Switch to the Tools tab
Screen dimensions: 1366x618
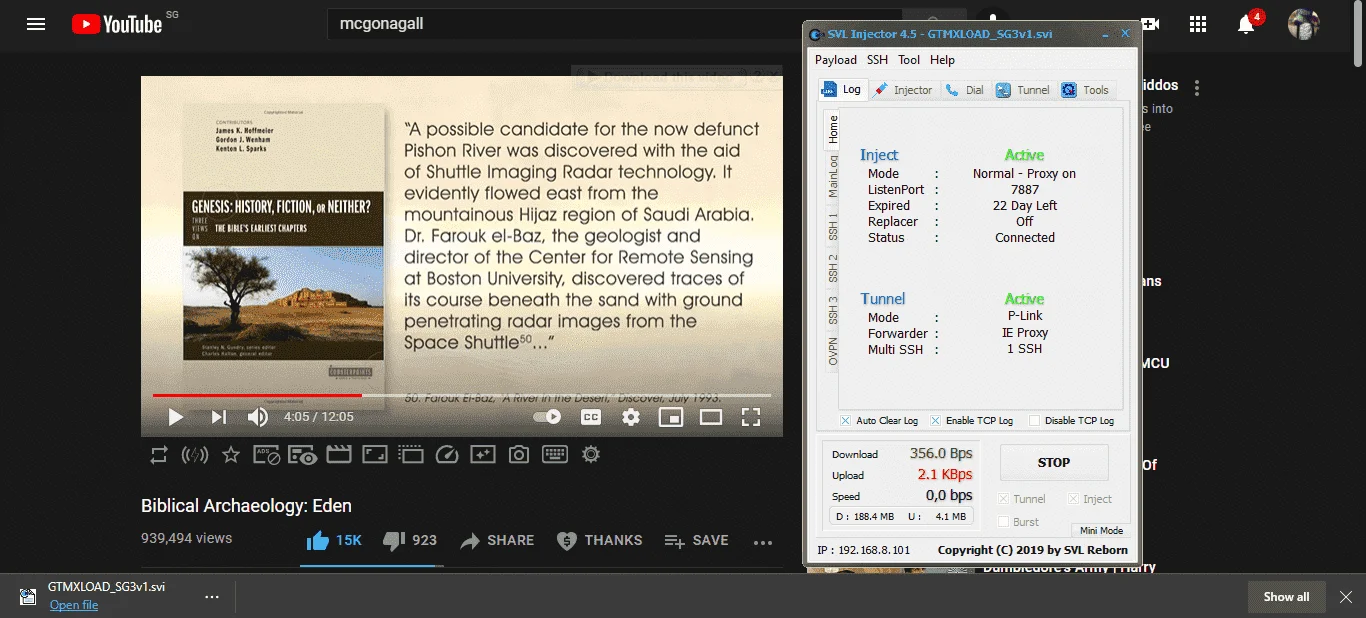tap(1086, 90)
